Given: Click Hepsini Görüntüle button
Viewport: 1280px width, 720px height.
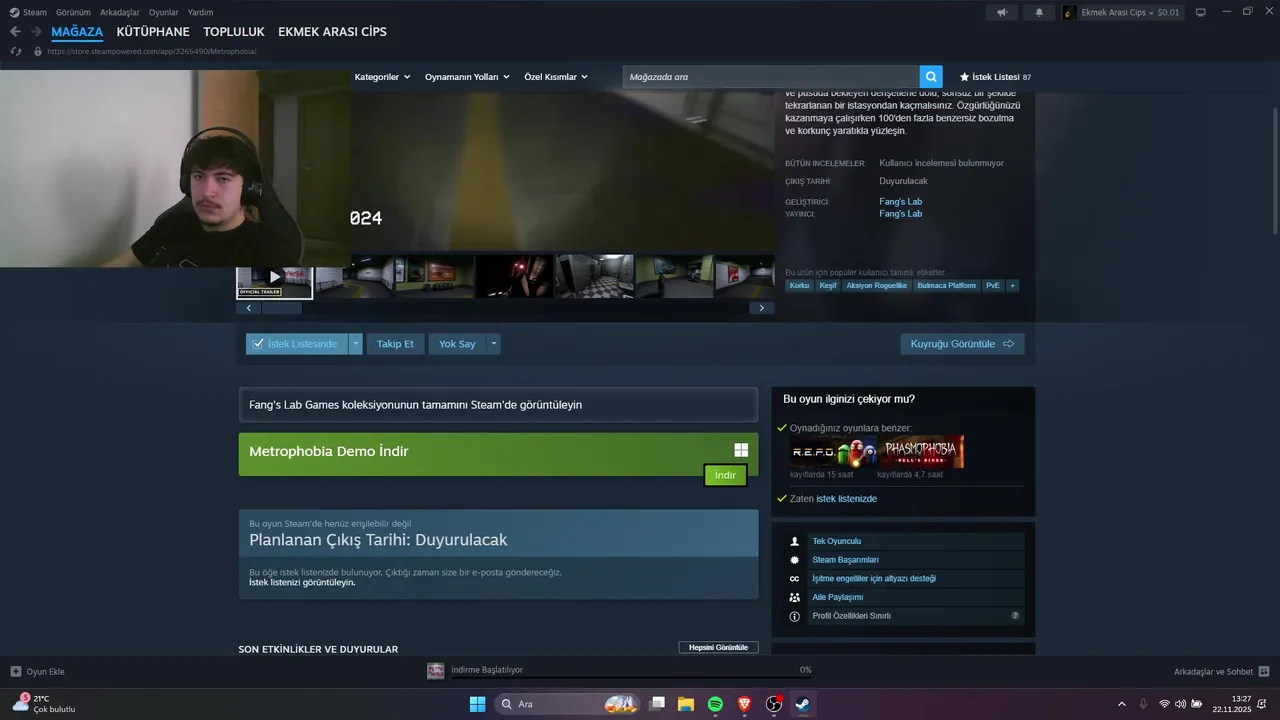Looking at the screenshot, I should [x=718, y=647].
